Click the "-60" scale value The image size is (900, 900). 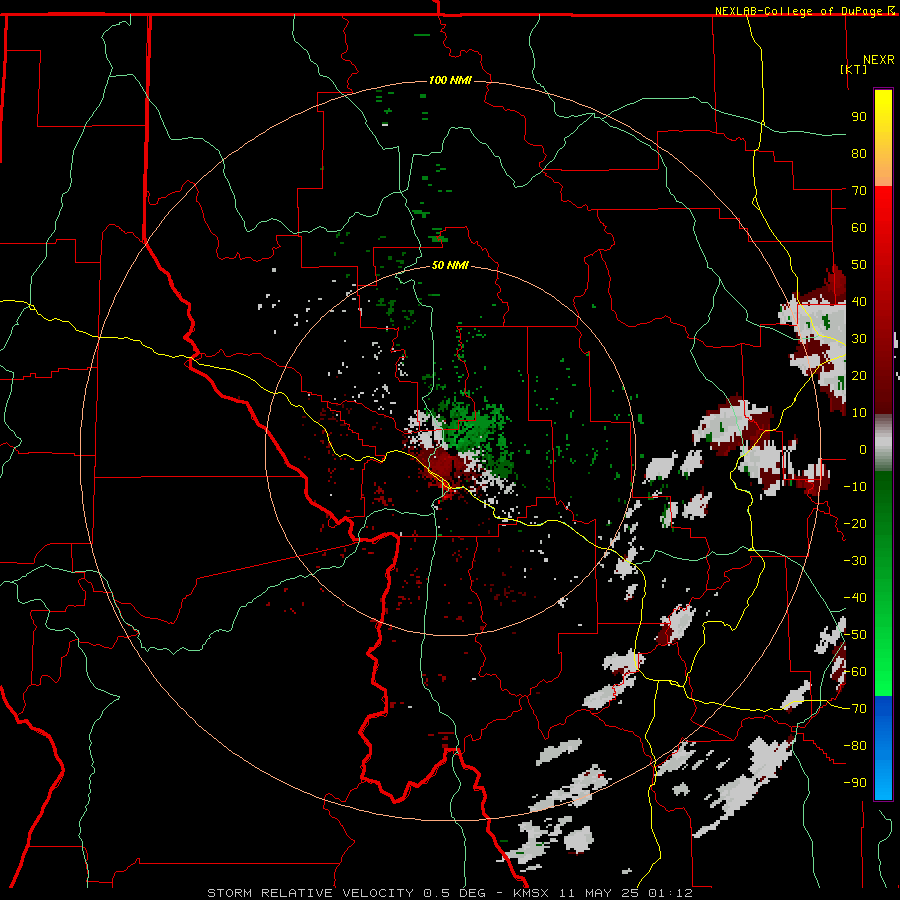coord(855,672)
